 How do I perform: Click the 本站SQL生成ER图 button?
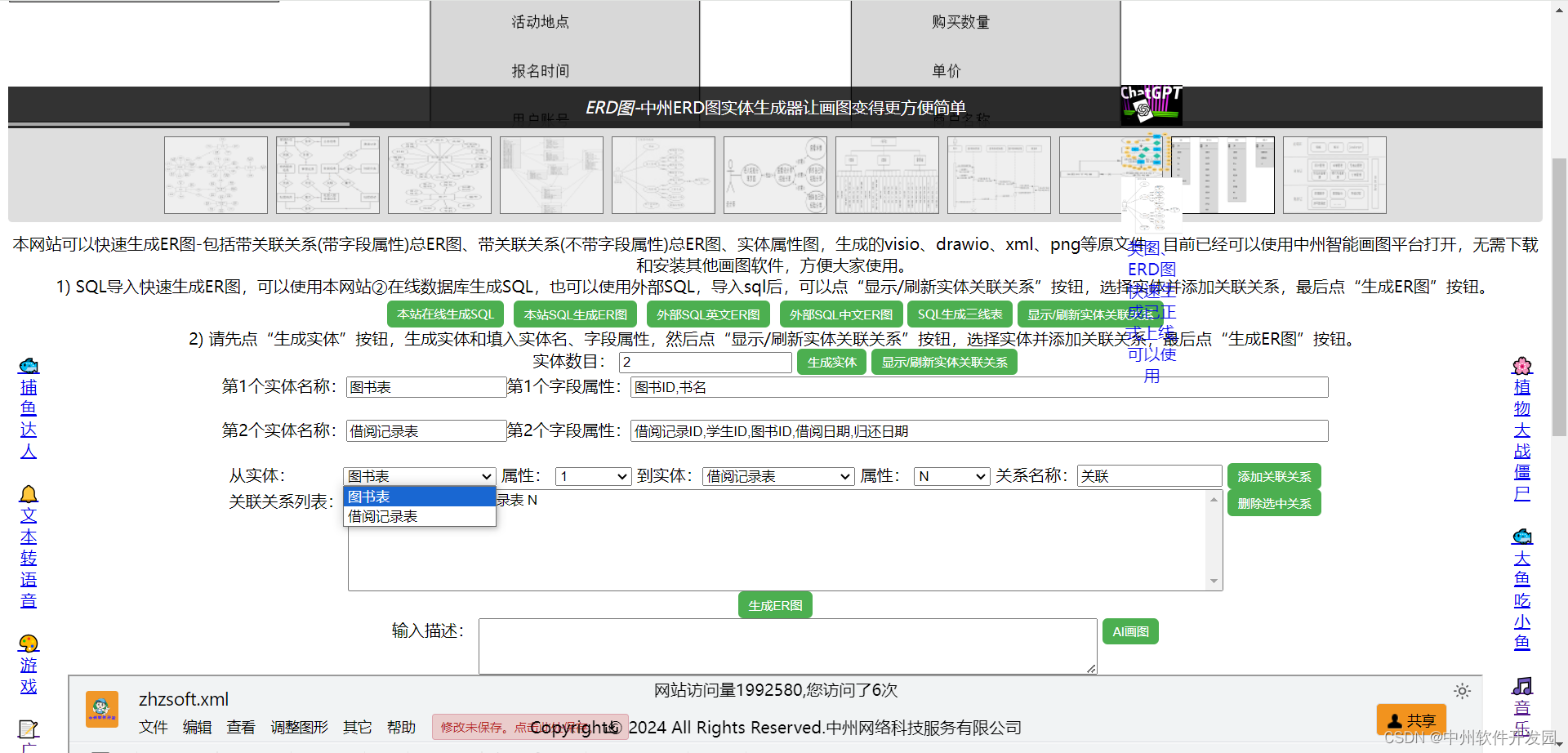click(576, 314)
